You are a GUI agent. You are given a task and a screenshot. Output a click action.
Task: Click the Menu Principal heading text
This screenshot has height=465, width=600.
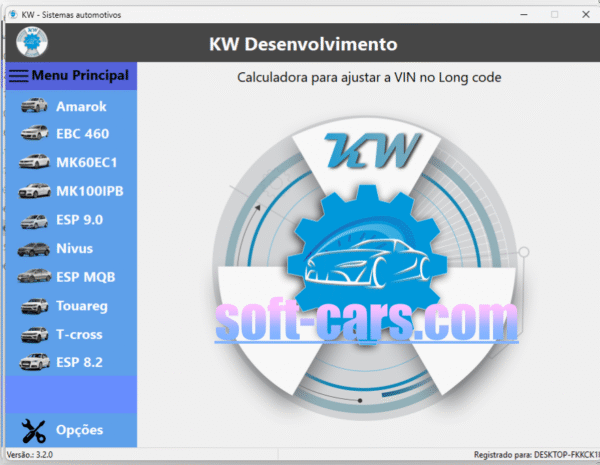[x=80, y=75]
